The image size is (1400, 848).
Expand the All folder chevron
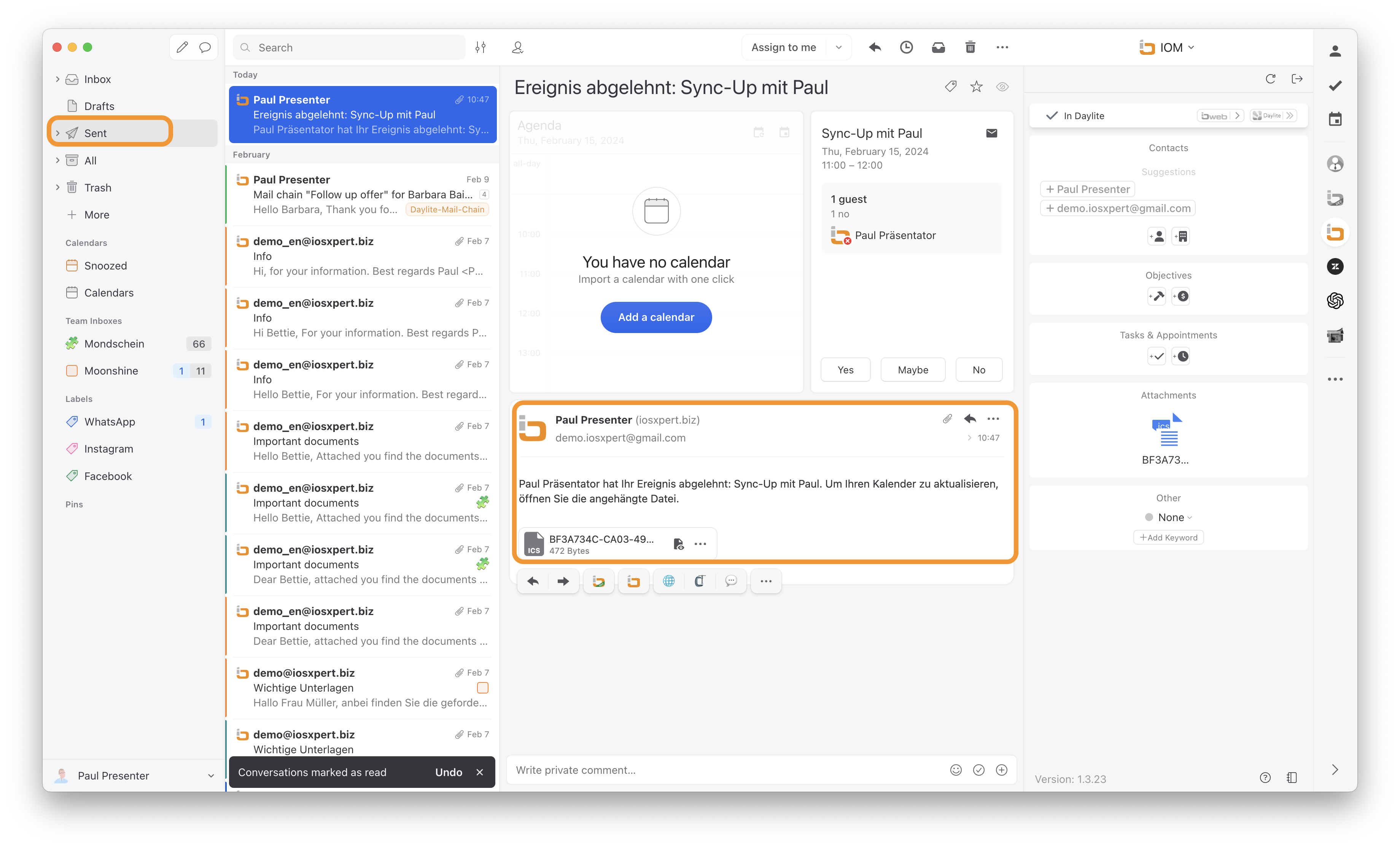pyautogui.click(x=57, y=160)
